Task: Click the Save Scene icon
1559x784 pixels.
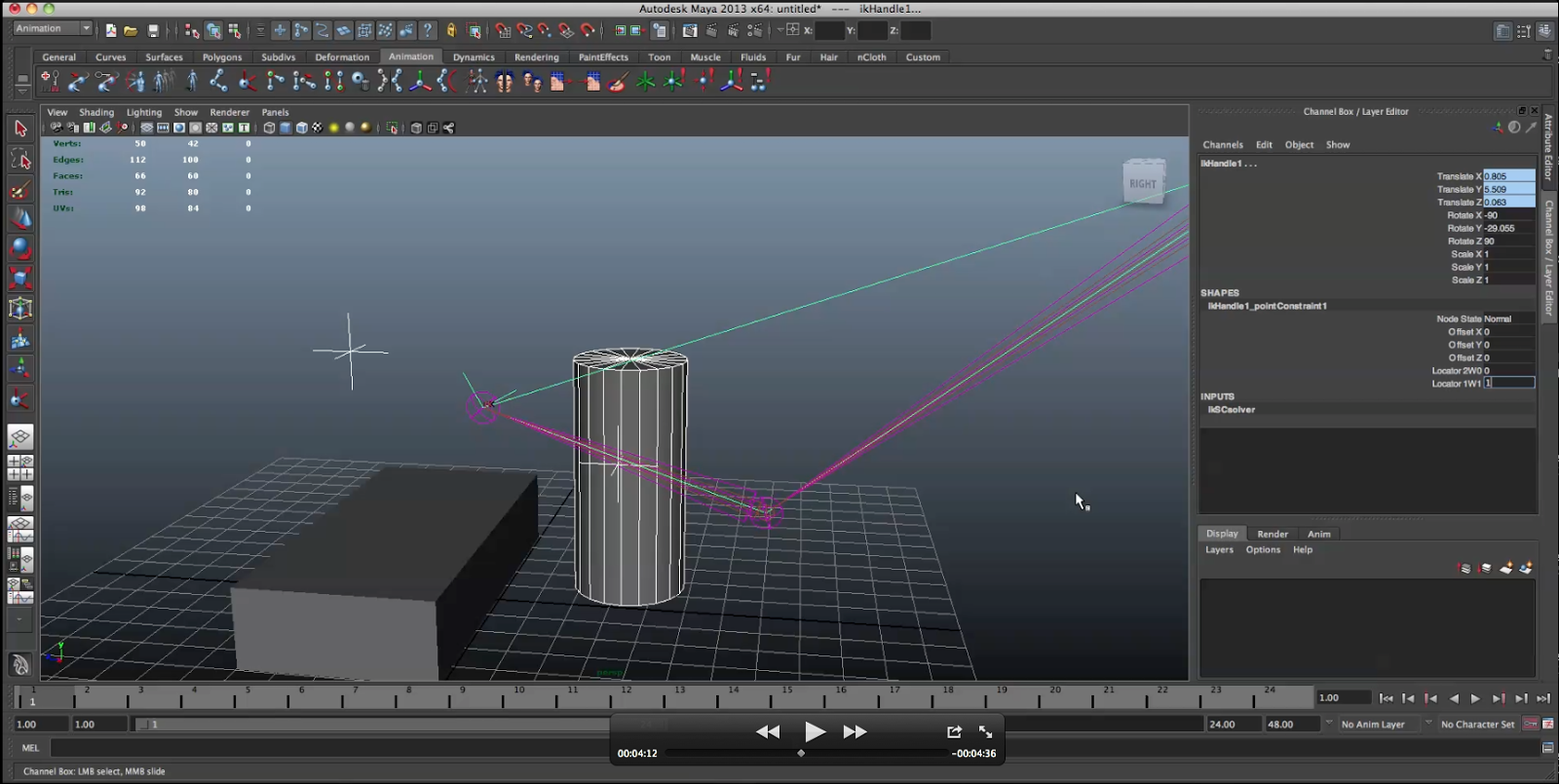Action: tap(152, 30)
